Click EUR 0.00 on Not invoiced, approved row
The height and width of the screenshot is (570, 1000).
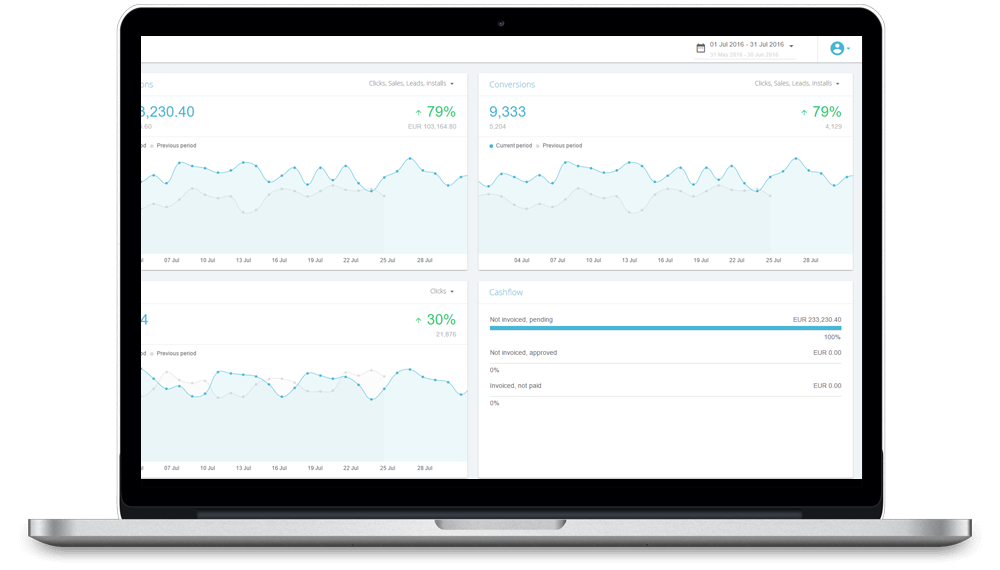point(827,353)
